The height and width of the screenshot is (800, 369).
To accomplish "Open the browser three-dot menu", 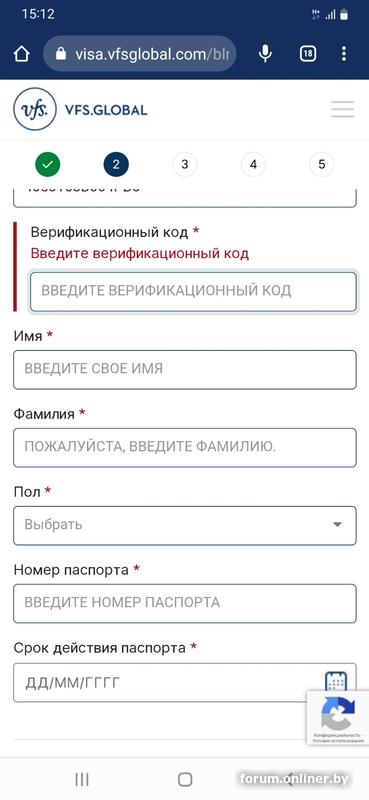I will pyautogui.click(x=344, y=54).
